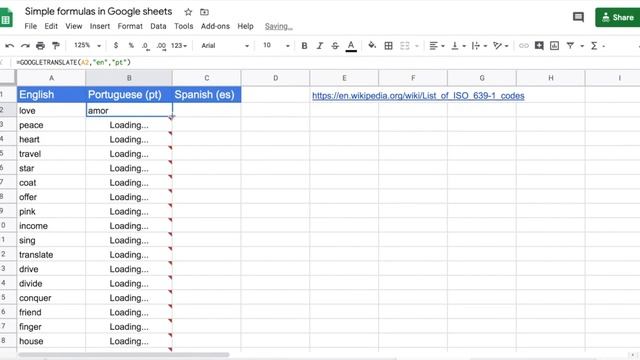The height and width of the screenshot is (360, 640).
Task: Select column E header
Action: tap(344, 78)
